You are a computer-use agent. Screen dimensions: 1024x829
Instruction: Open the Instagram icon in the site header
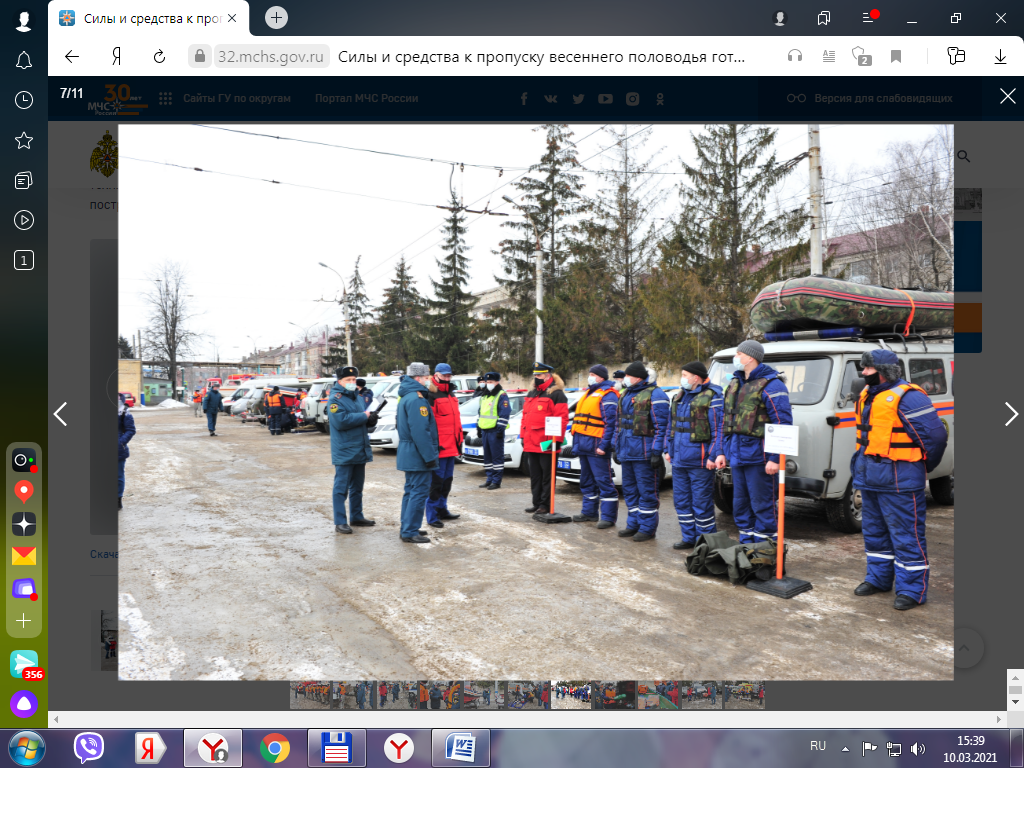point(632,99)
